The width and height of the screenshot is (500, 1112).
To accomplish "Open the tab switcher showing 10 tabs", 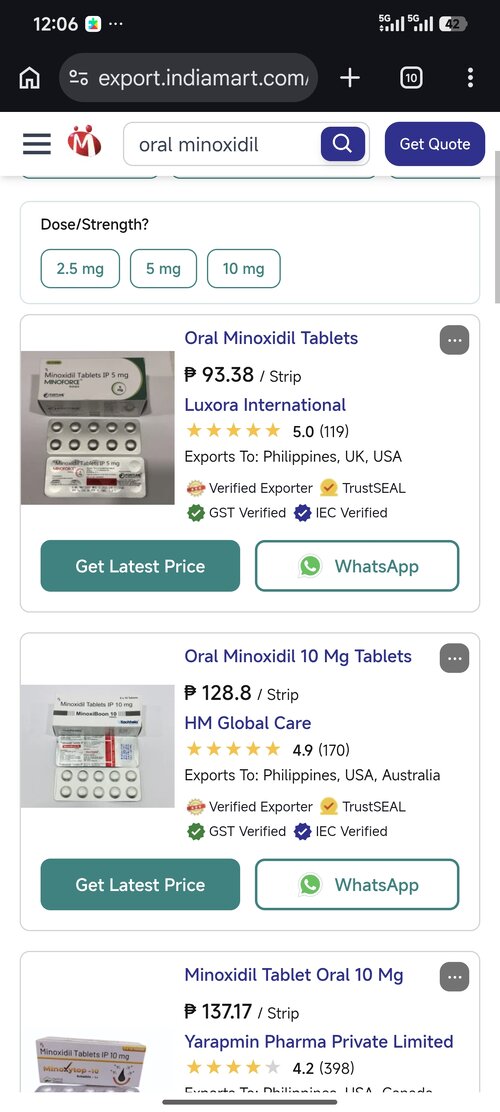I will pyautogui.click(x=411, y=78).
